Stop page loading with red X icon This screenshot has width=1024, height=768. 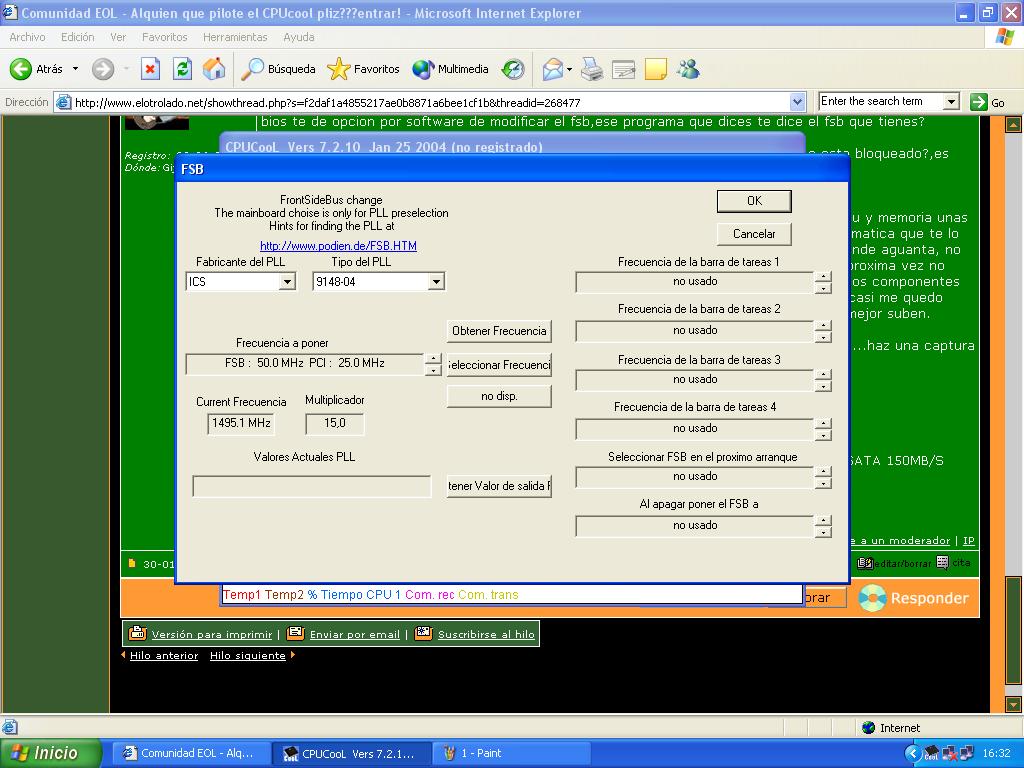pyautogui.click(x=150, y=69)
